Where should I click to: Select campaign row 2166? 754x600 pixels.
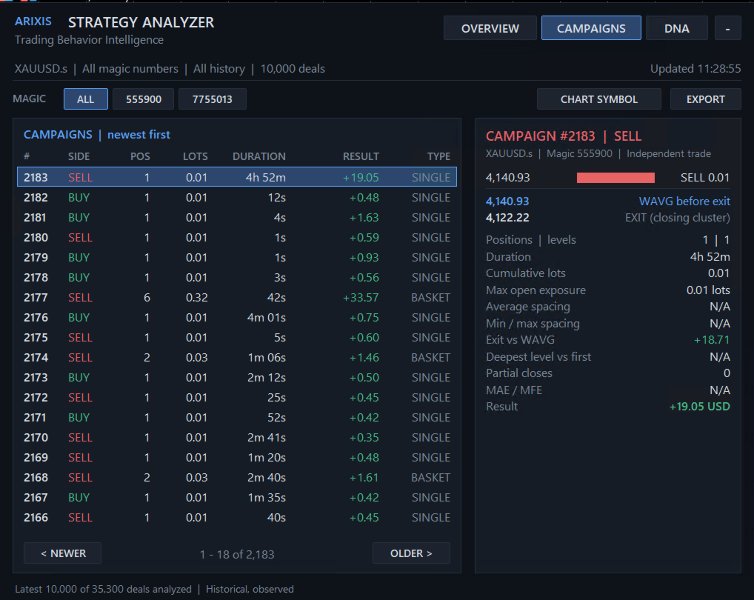pos(237,517)
